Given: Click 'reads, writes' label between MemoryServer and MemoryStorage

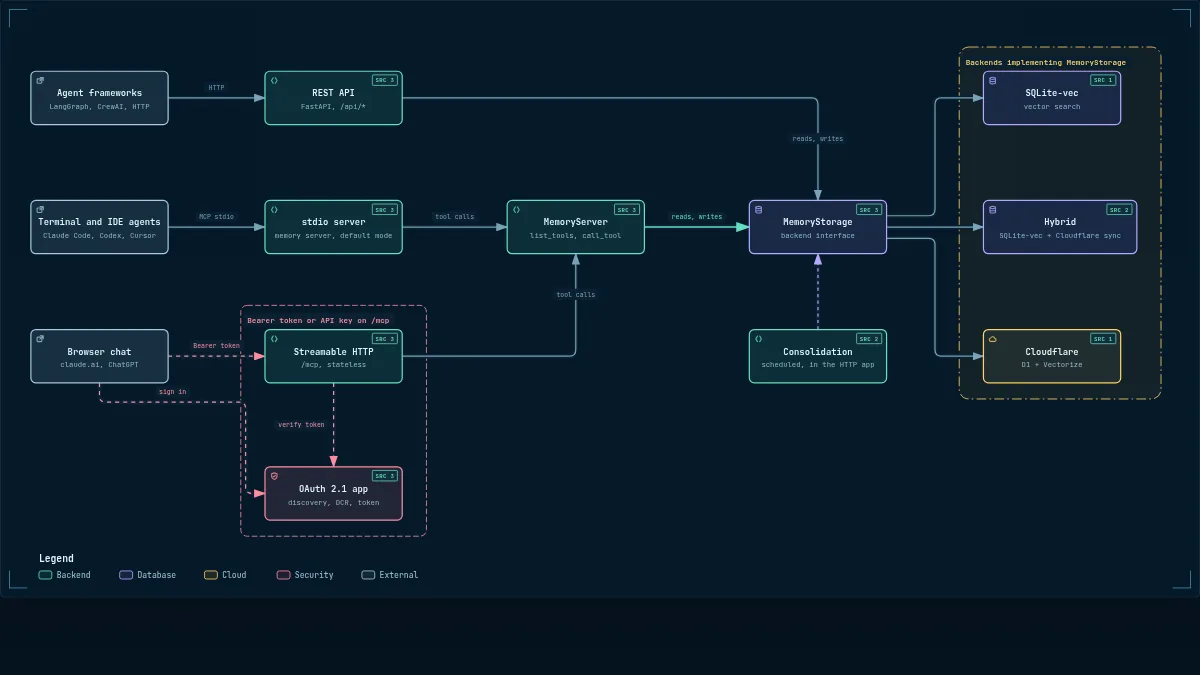Looking at the screenshot, I should click(x=696, y=217).
